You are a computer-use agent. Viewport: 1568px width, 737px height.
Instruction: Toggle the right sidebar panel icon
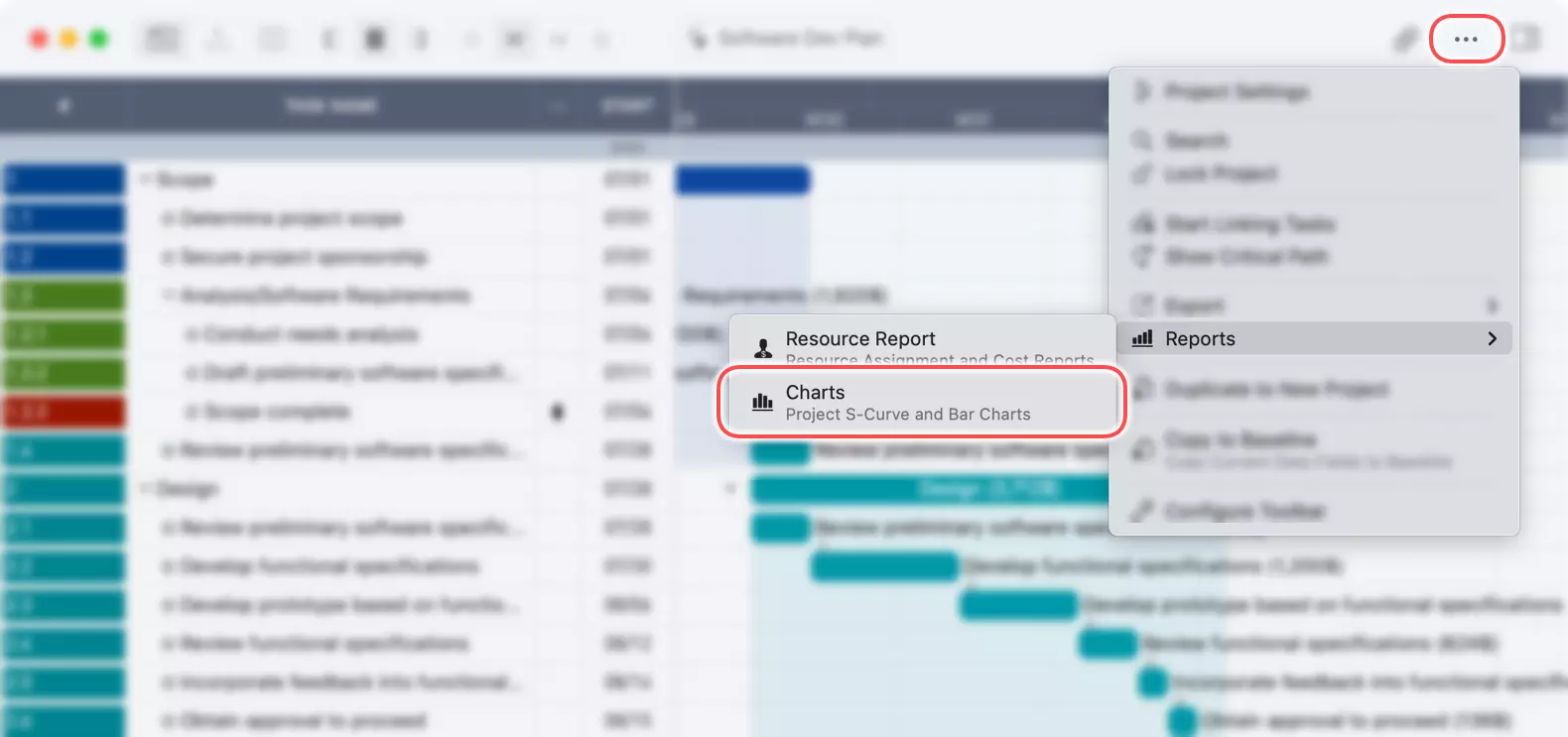coord(1526,40)
